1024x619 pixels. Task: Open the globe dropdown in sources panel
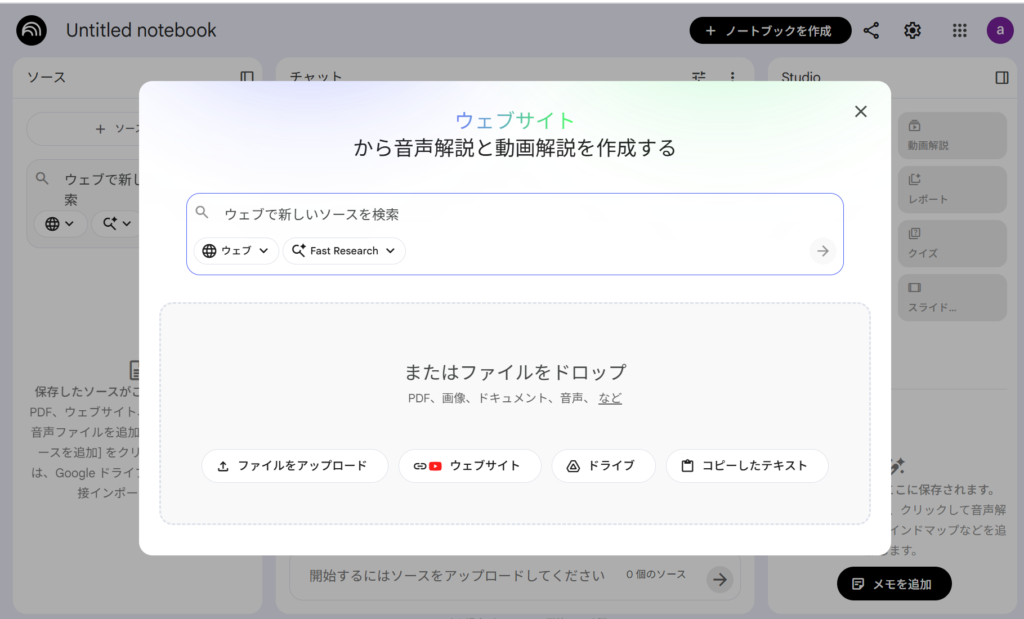tap(60, 224)
